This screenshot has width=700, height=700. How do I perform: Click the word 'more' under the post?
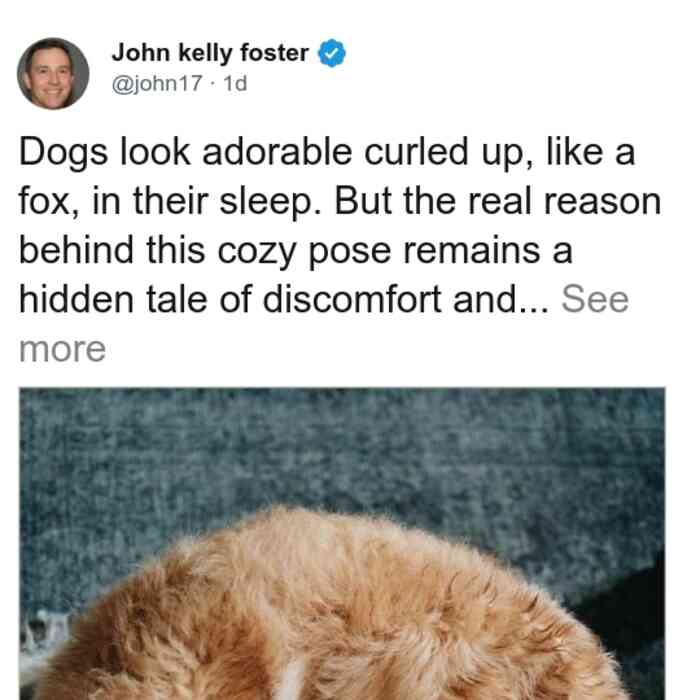tap(62, 349)
